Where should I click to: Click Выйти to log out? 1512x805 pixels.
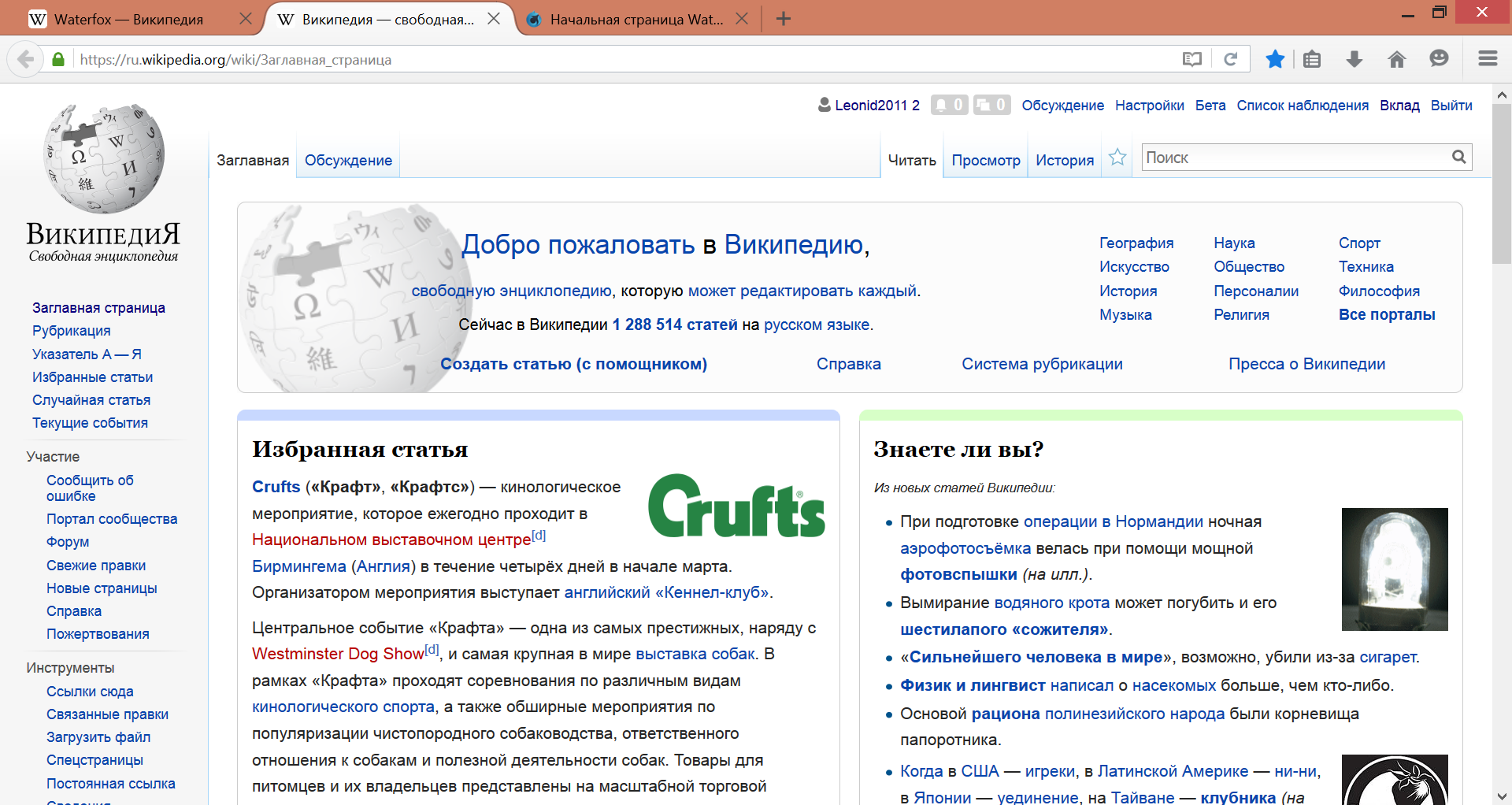click(x=1451, y=106)
